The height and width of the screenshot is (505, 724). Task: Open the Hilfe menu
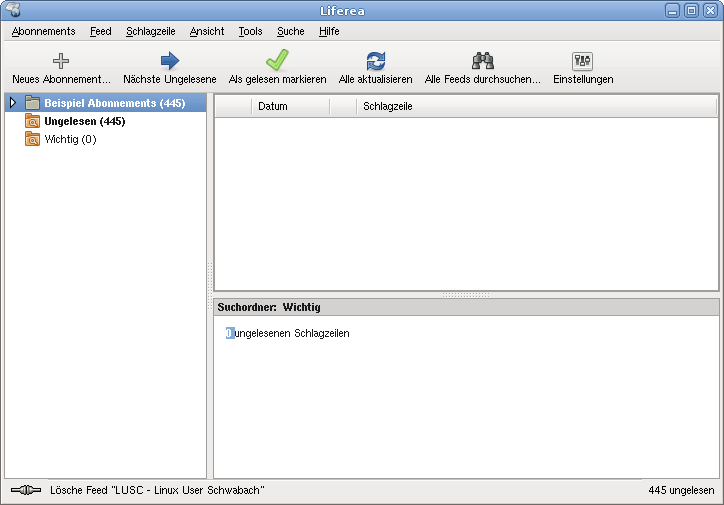pos(329,31)
